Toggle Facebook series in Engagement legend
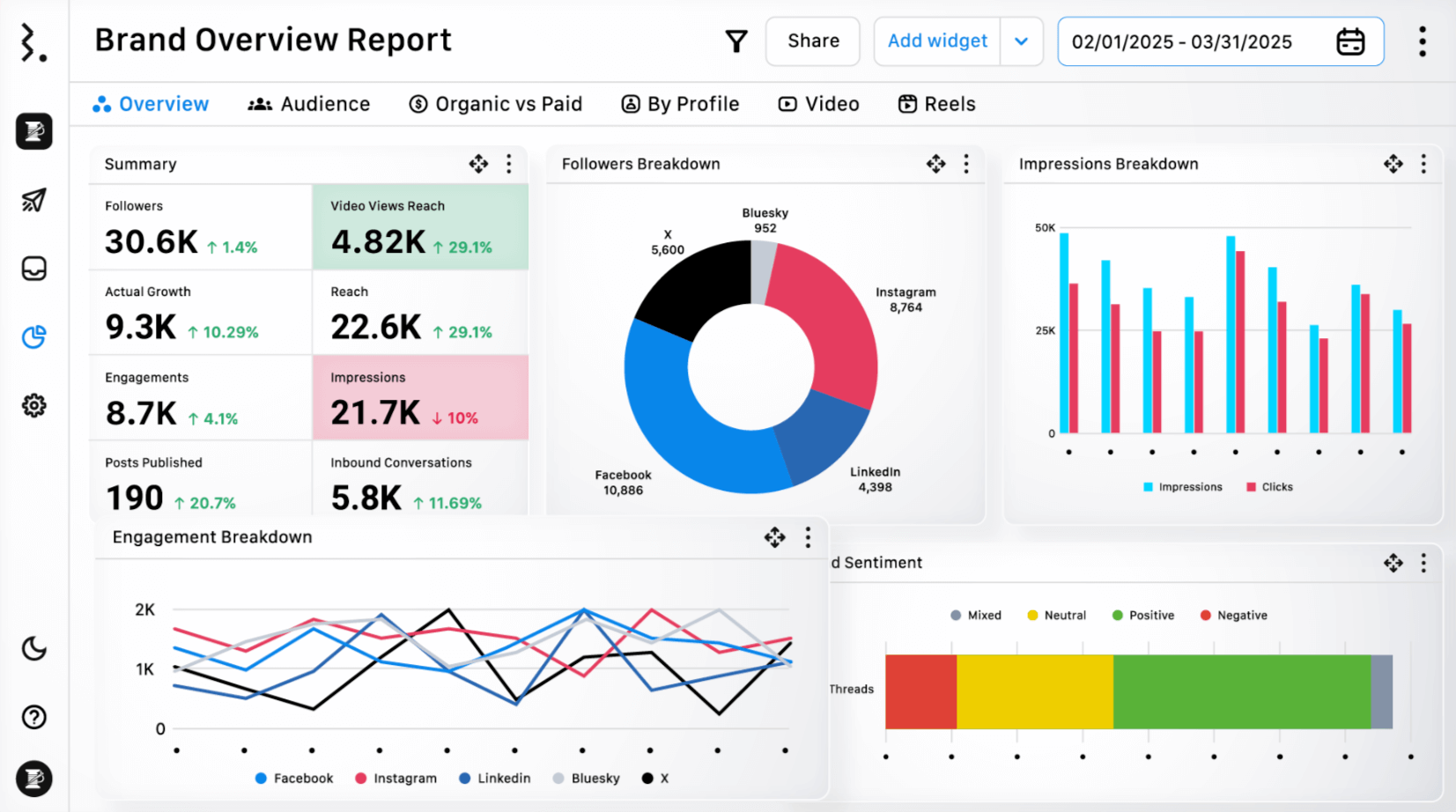 click(x=294, y=779)
